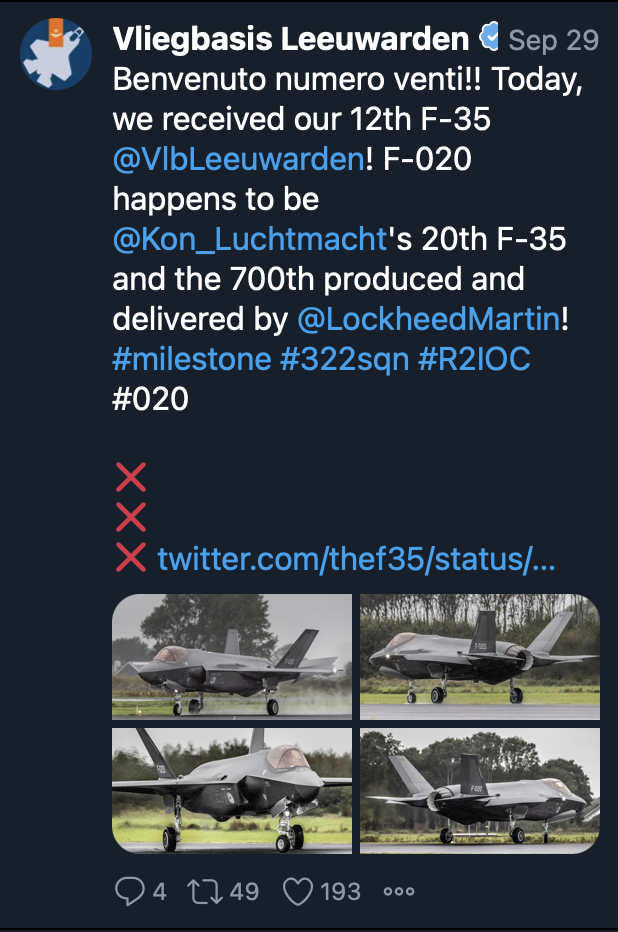The image size is (618, 932).
Task: Open the #milestone hashtag
Action: click(192, 359)
